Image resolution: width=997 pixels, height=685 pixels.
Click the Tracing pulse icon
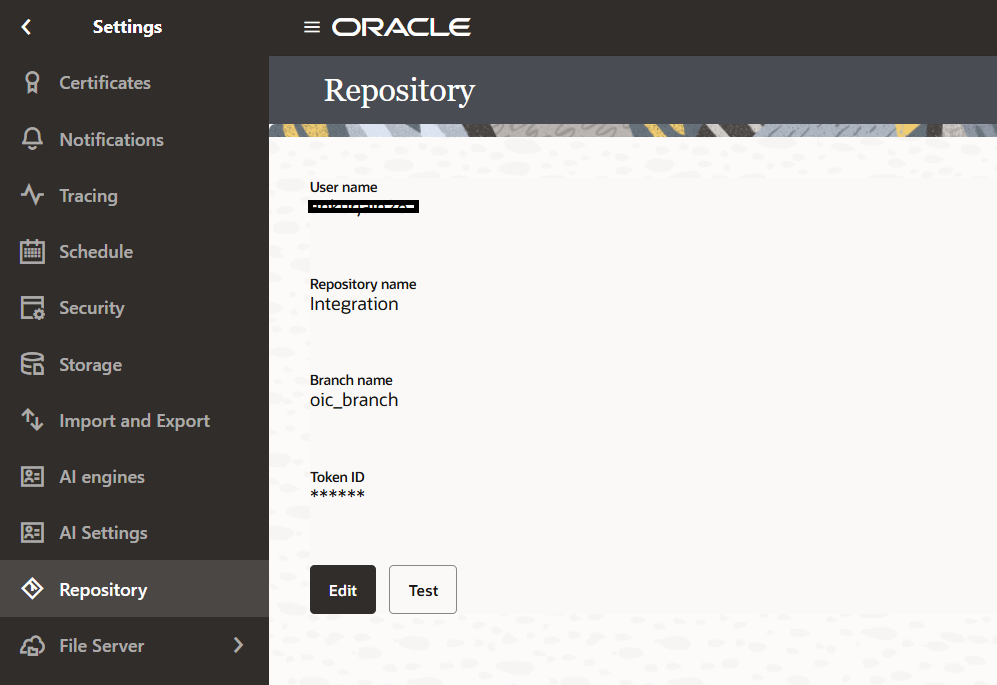(32, 195)
